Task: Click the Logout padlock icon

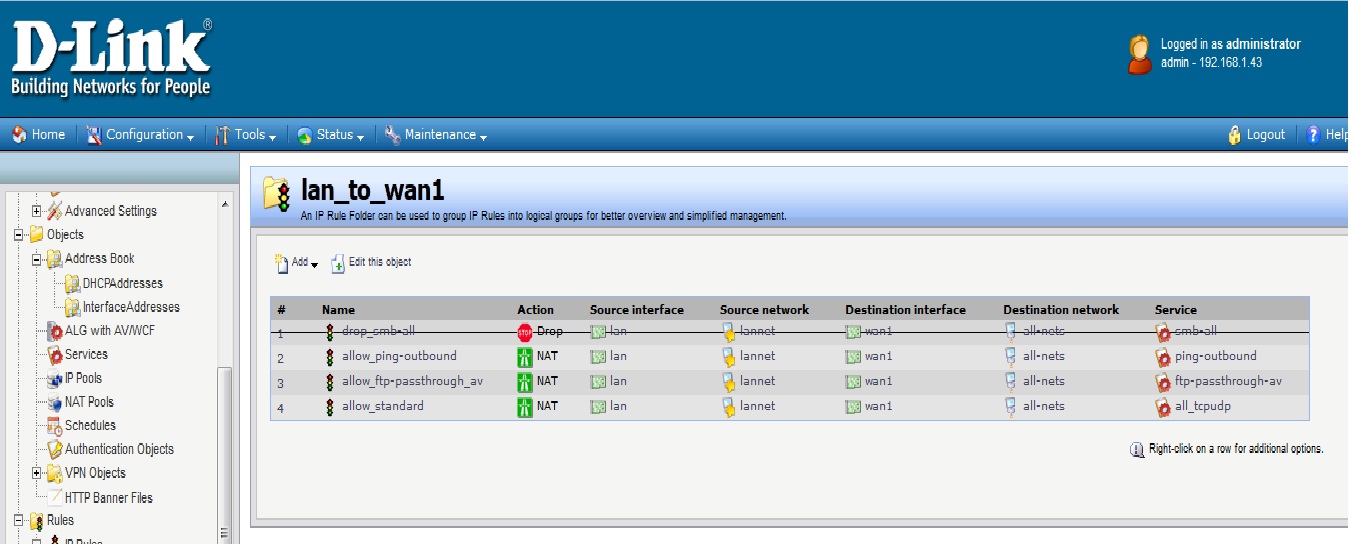Action: click(1234, 135)
